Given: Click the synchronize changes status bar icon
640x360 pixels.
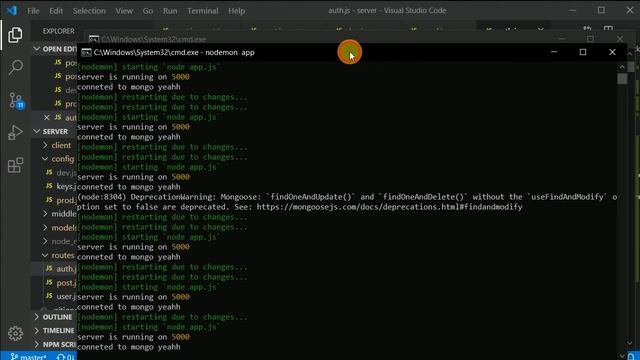Looking at the screenshot, I should [65, 357].
